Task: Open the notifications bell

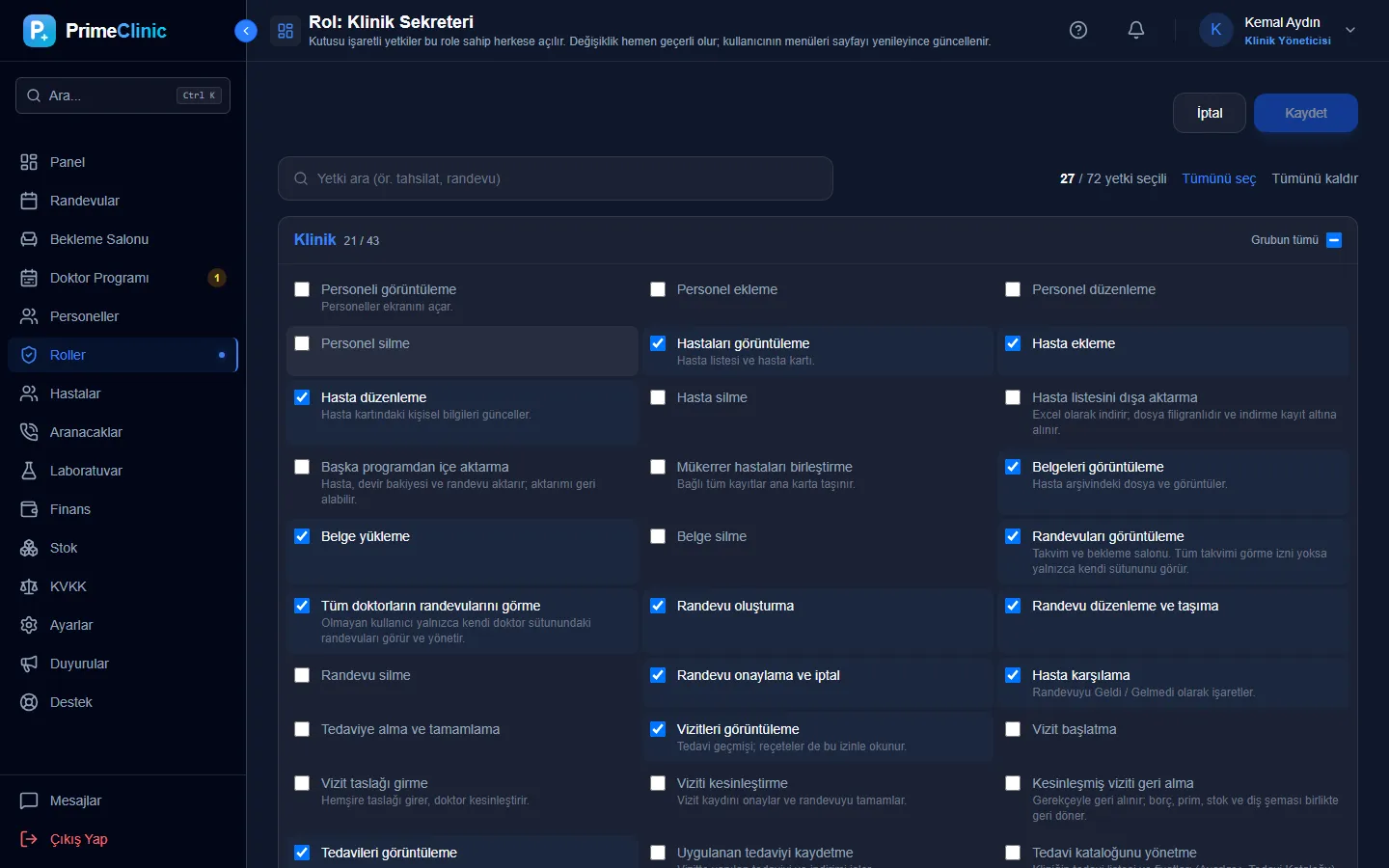Action: 1136,30
